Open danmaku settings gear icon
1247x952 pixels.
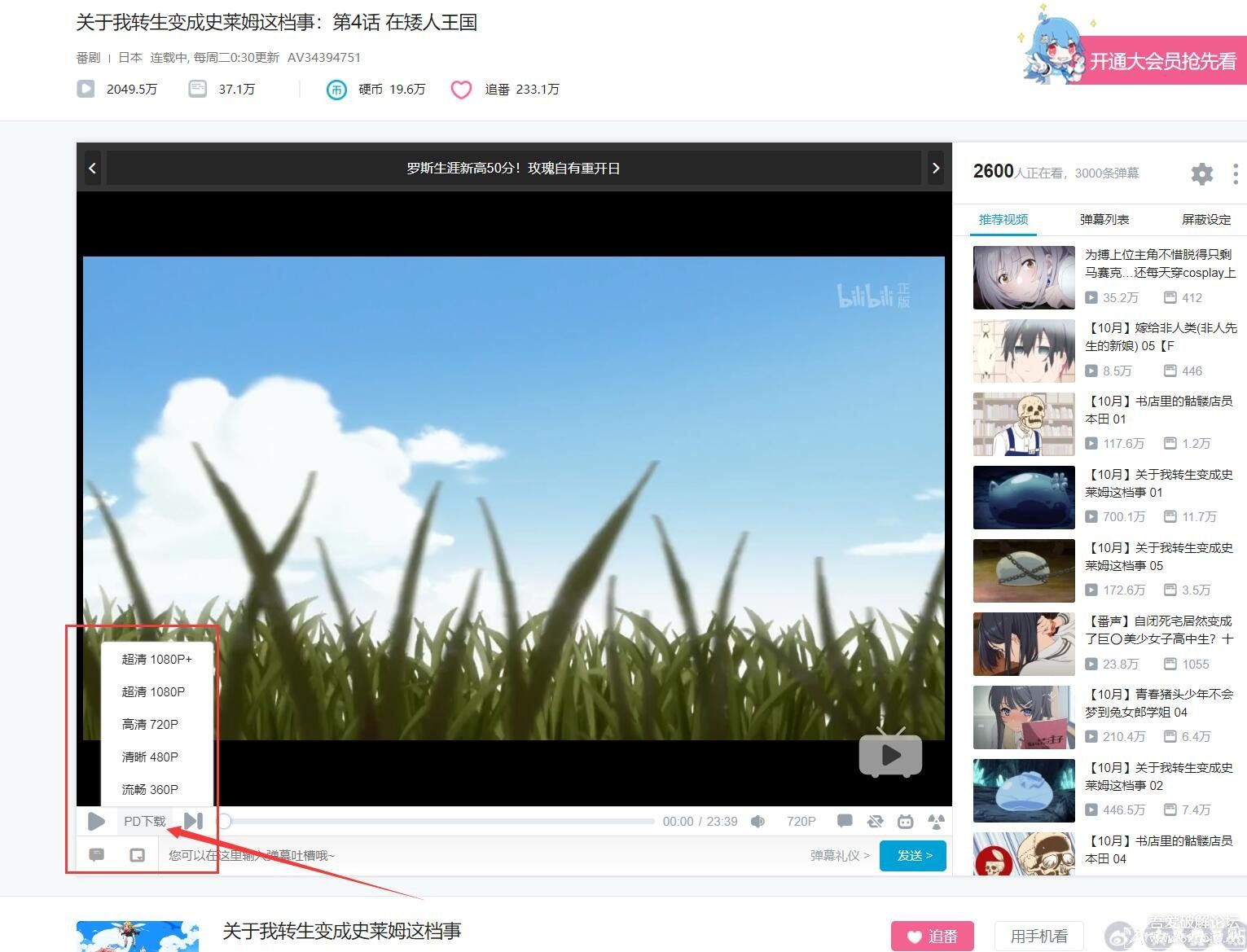pyautogui.click(x=1201, y=173)
